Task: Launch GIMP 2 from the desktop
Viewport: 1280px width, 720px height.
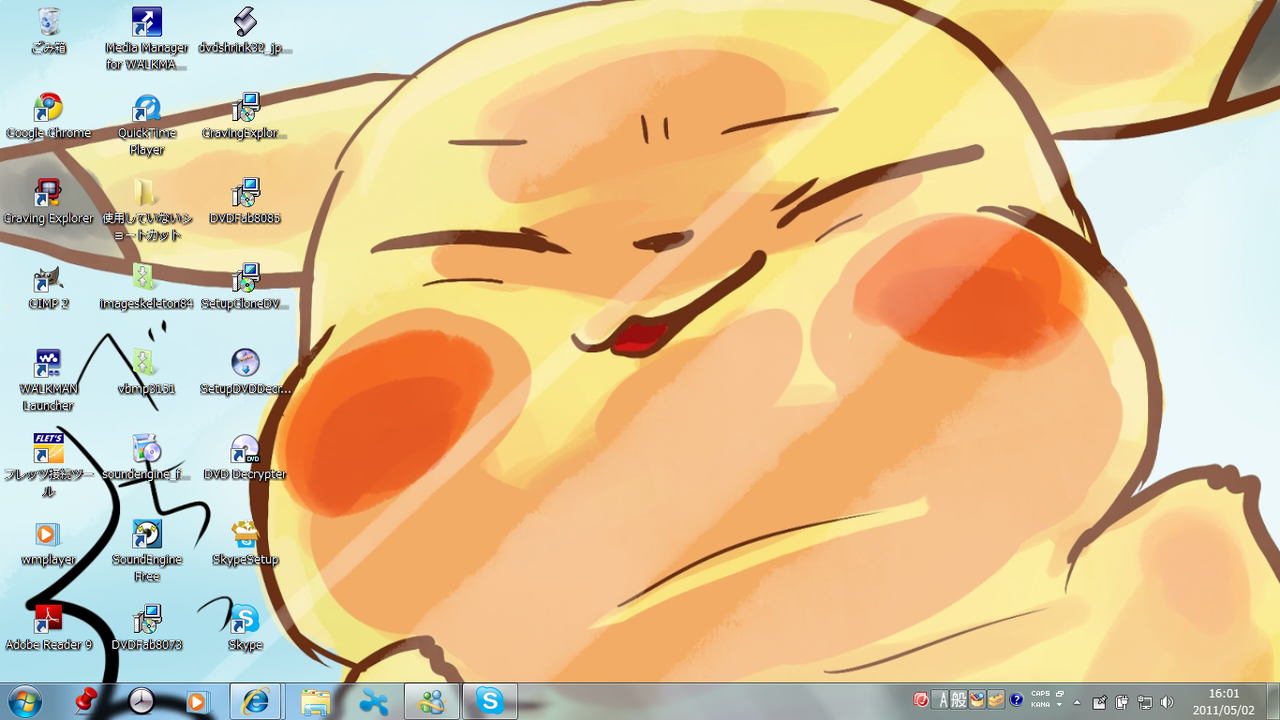Action: pos(48,287)
